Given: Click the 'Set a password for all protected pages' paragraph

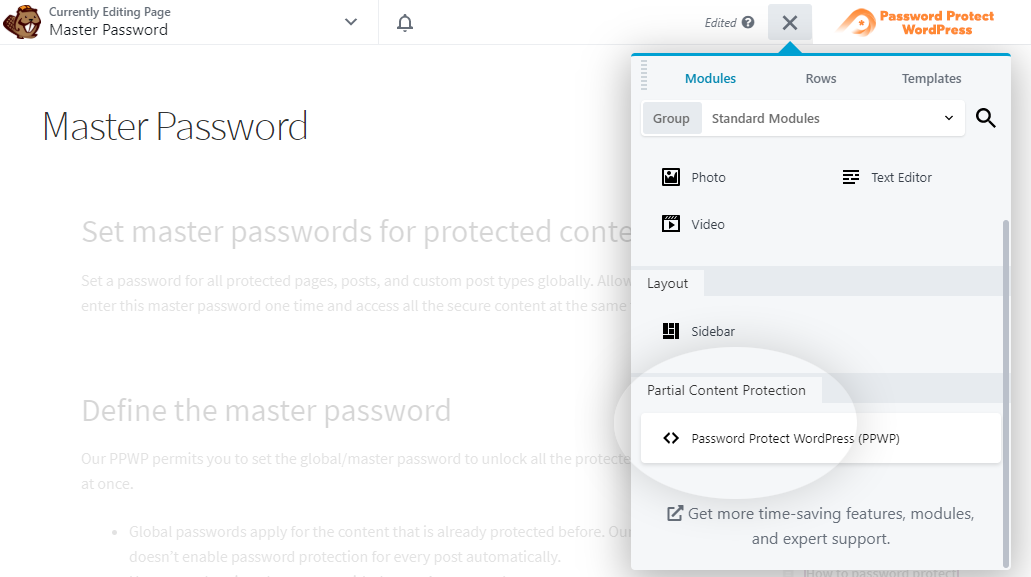Looking at the screenshot, I should point(356,293).
